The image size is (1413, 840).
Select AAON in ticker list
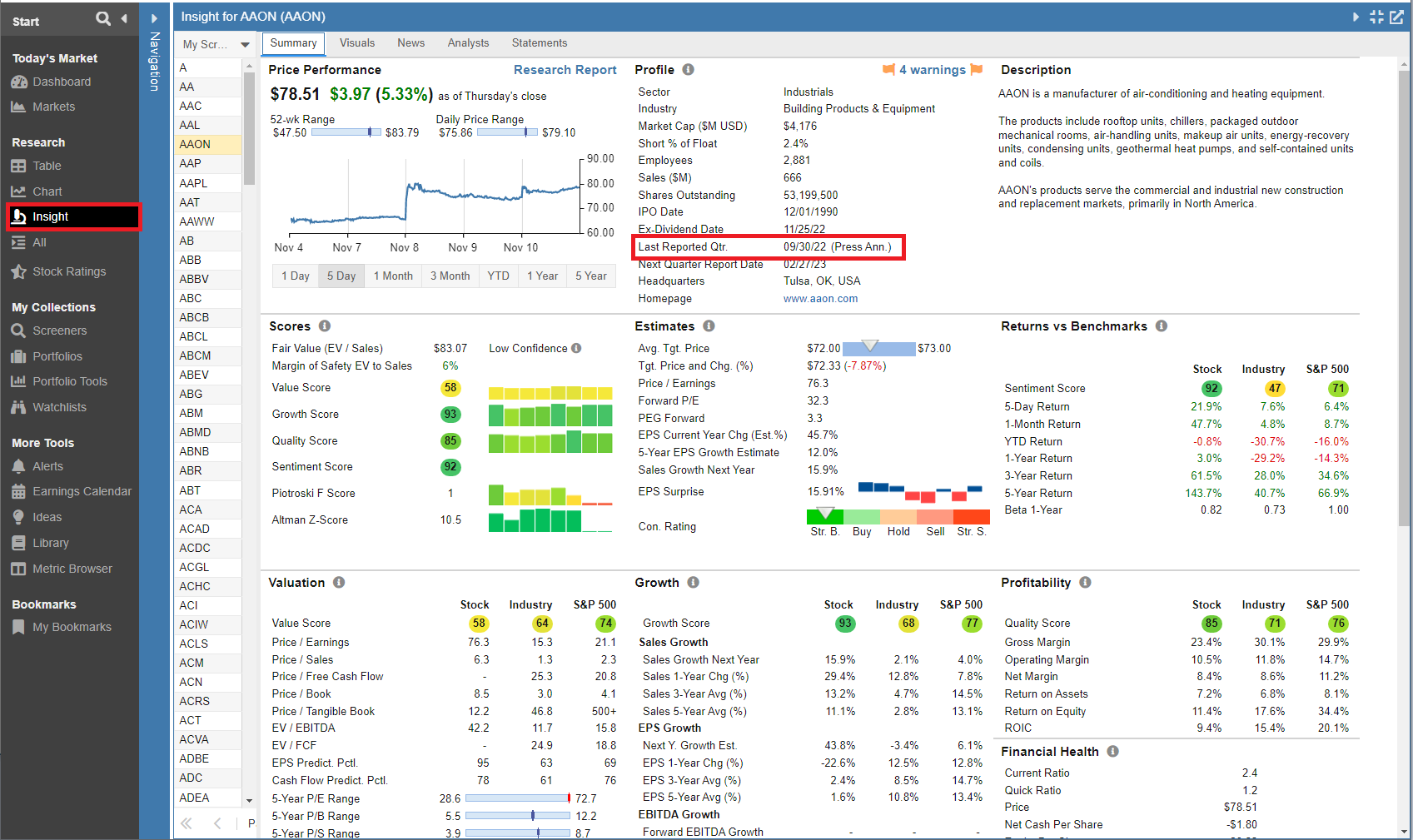(208, 144)
